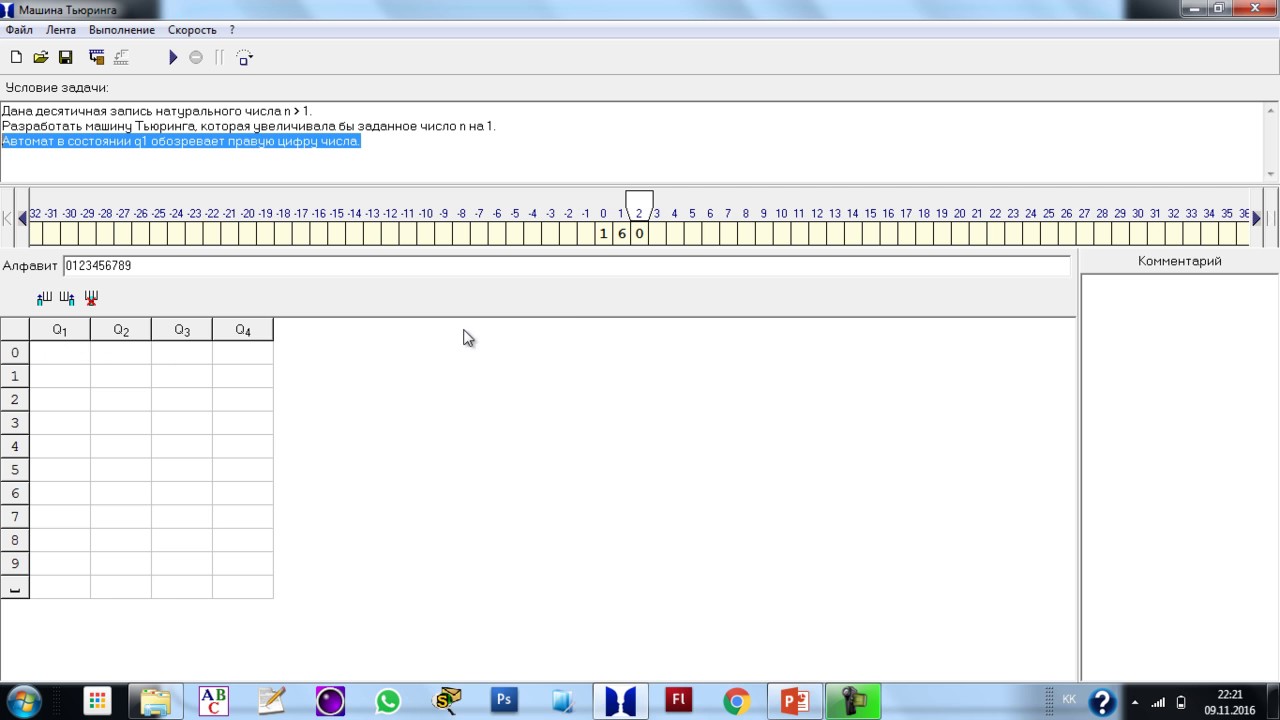This screenshot has height=720, width=1280.
Task: Click the first line of the task description
Action: click(x=157, y=111)
